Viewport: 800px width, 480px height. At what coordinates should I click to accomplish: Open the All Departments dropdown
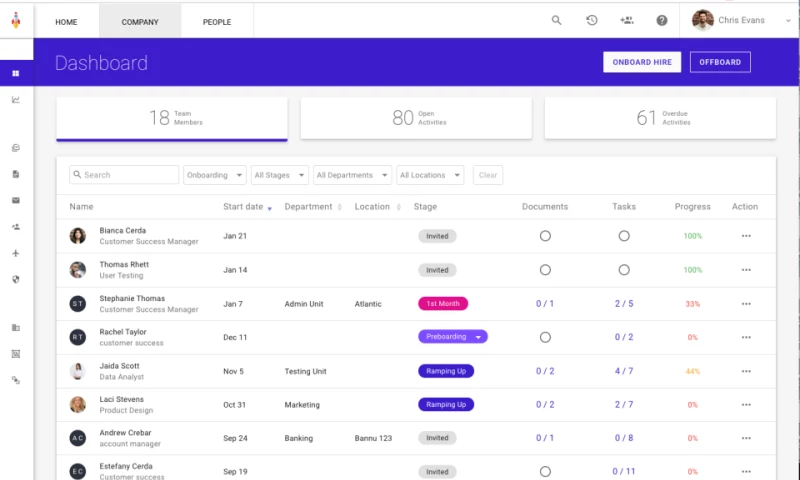point(352,175)
